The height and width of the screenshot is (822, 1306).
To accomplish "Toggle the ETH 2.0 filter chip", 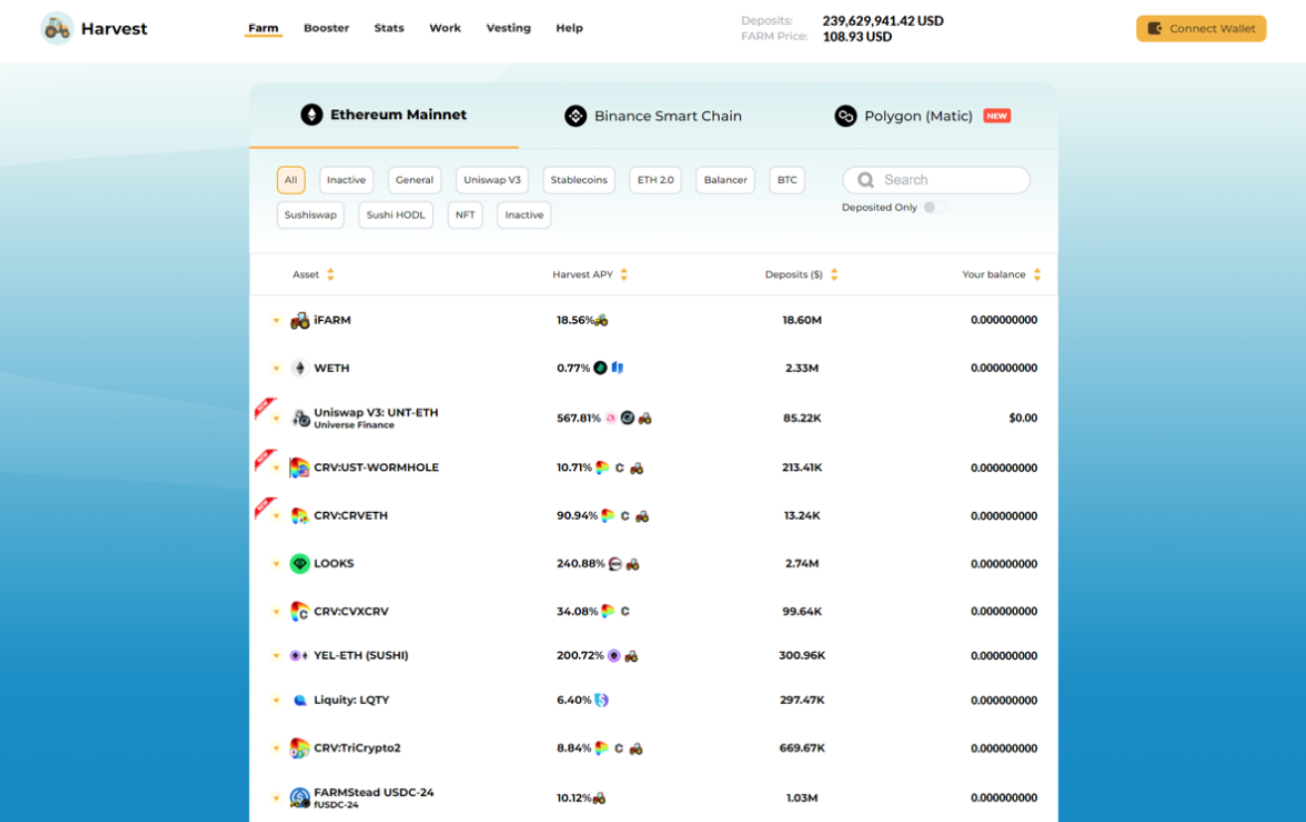I will (x=656, y=180).
